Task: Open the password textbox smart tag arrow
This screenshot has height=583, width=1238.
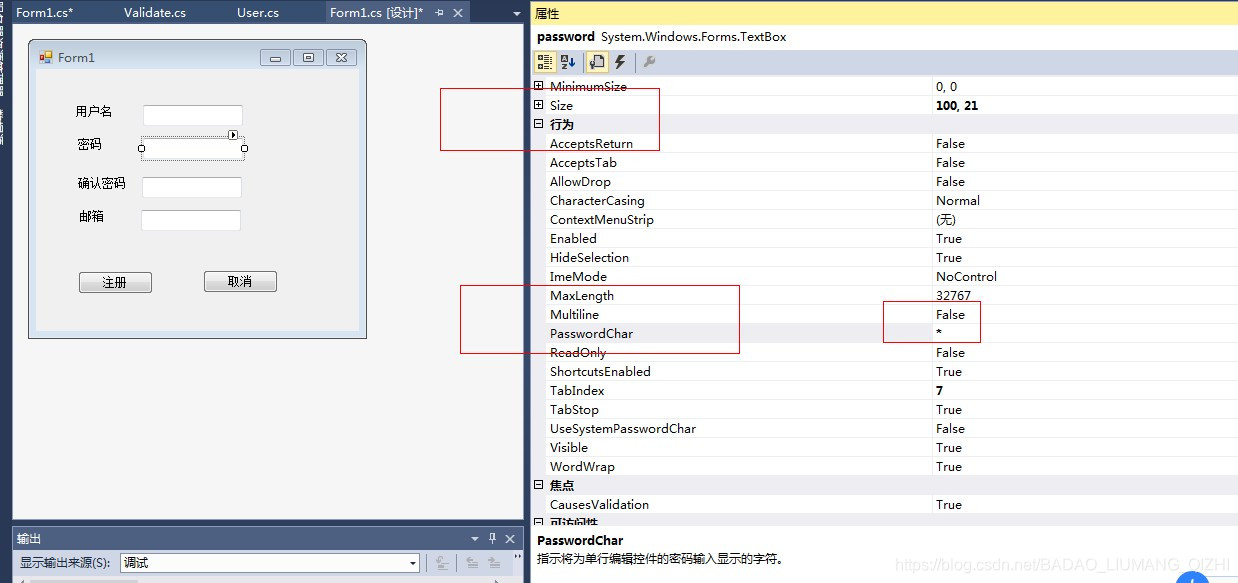Action: click(233, 135)
